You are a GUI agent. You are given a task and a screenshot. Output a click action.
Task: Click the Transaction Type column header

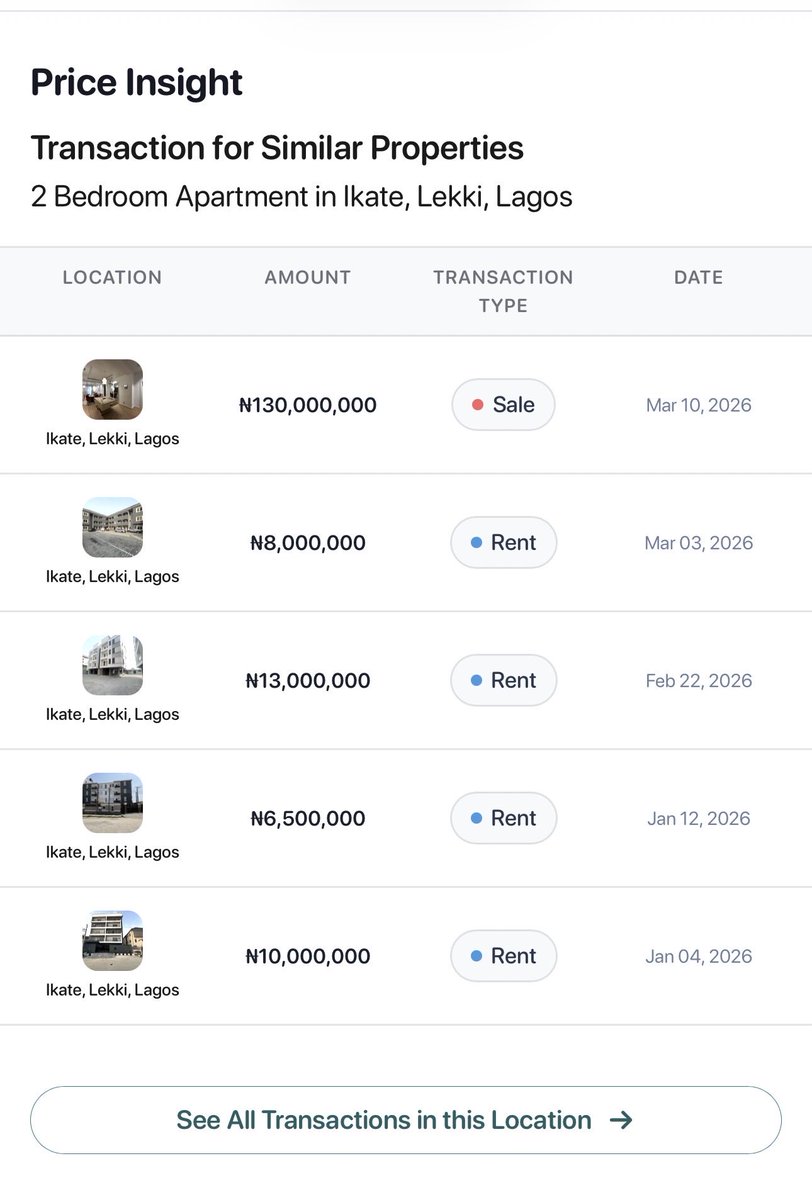click(x=503, y=291)
